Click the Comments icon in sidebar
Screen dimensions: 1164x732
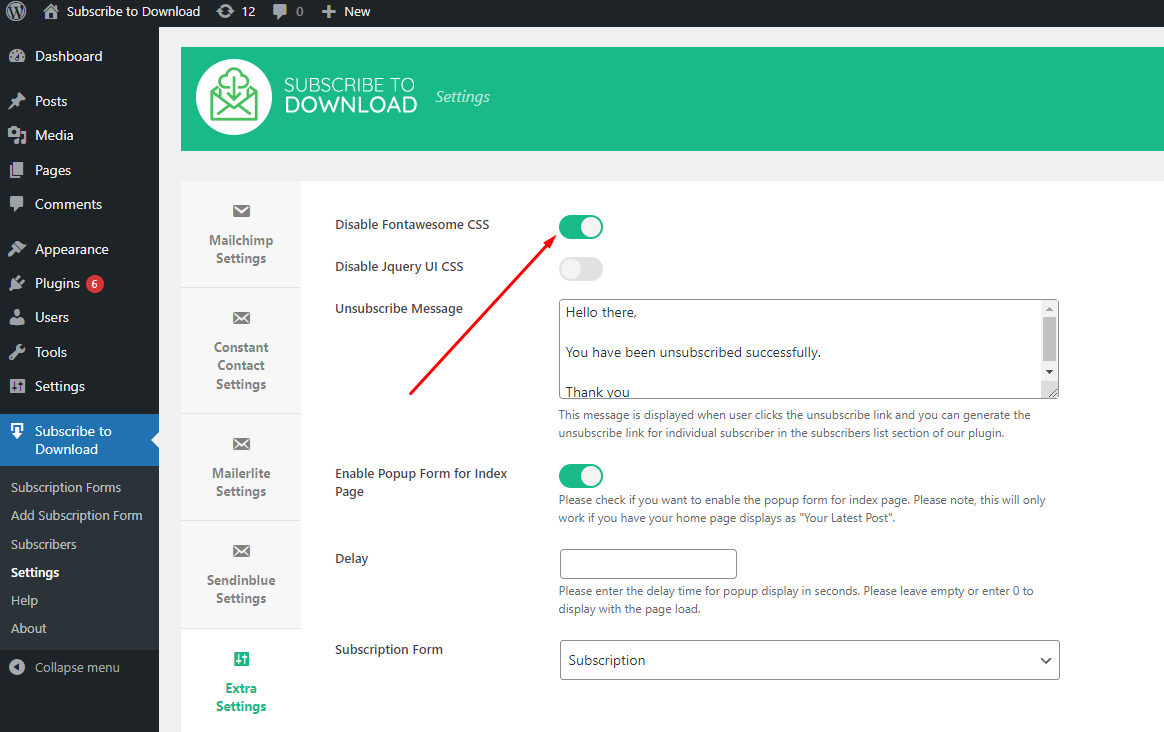pos(17,204)
